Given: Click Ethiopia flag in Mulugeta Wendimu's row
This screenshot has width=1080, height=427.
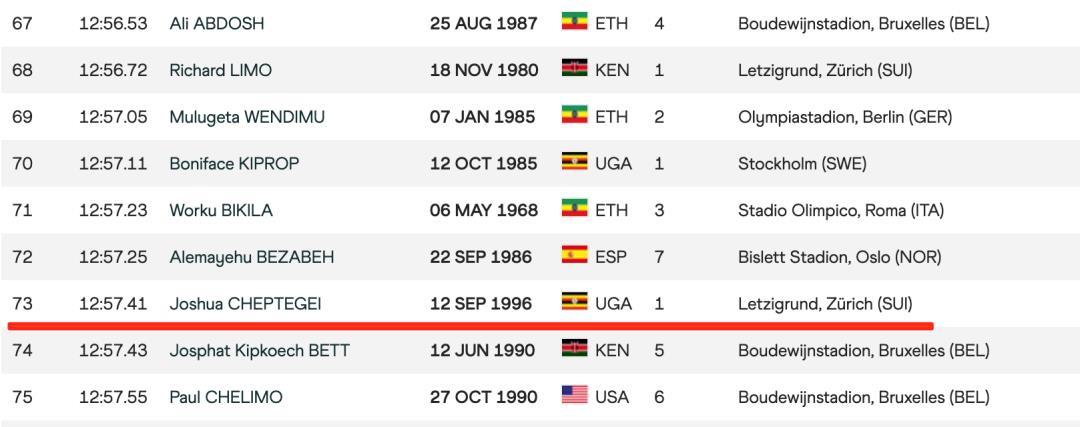Looking at the screenshot, I should [x=574, y=116].
